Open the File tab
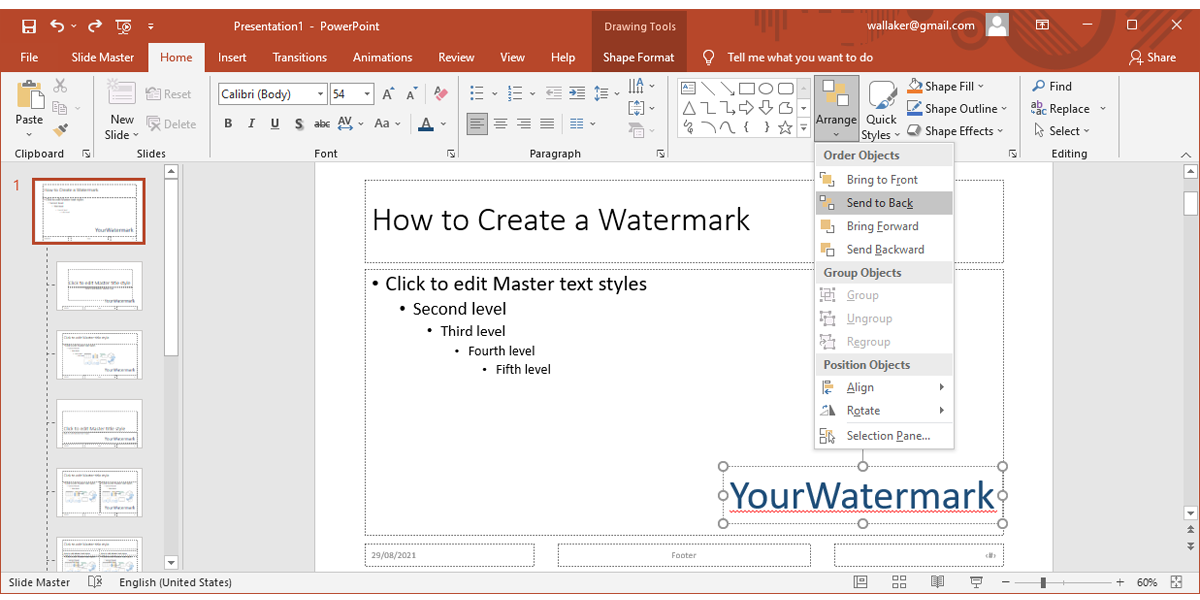1200x600 pixels. click(29, 57)
